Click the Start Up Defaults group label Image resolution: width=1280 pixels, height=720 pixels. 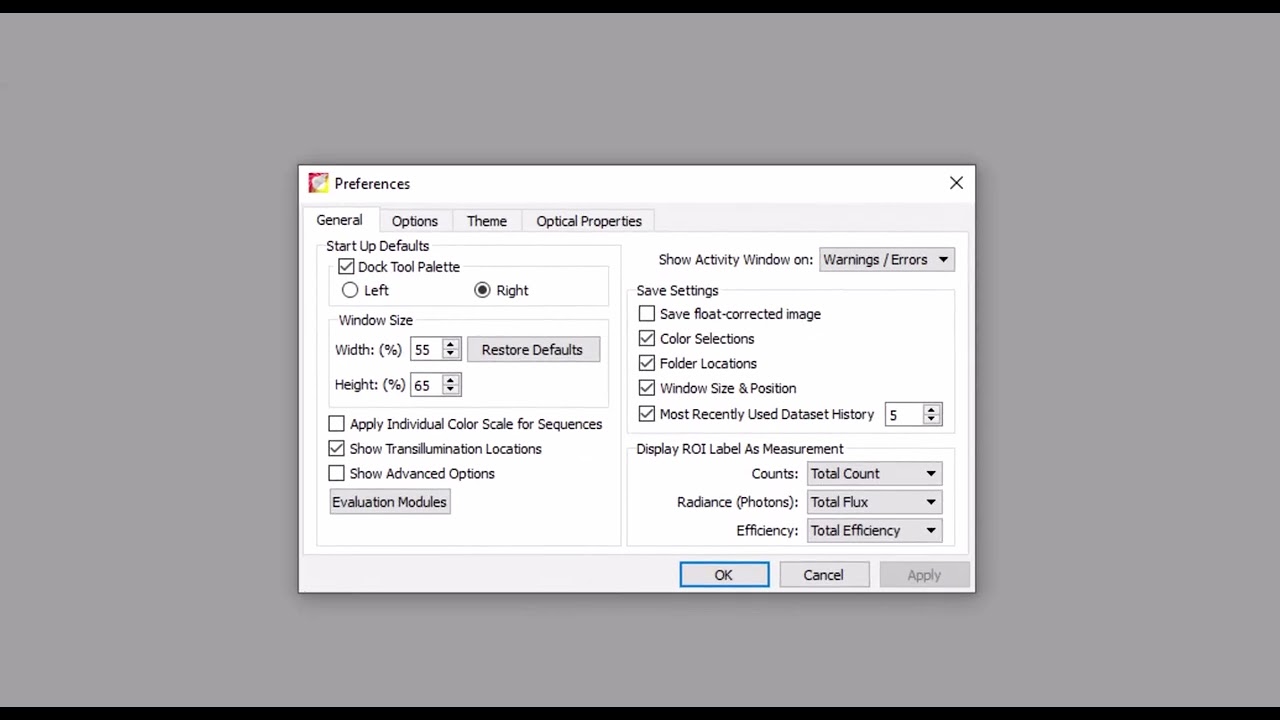[377, 246]
